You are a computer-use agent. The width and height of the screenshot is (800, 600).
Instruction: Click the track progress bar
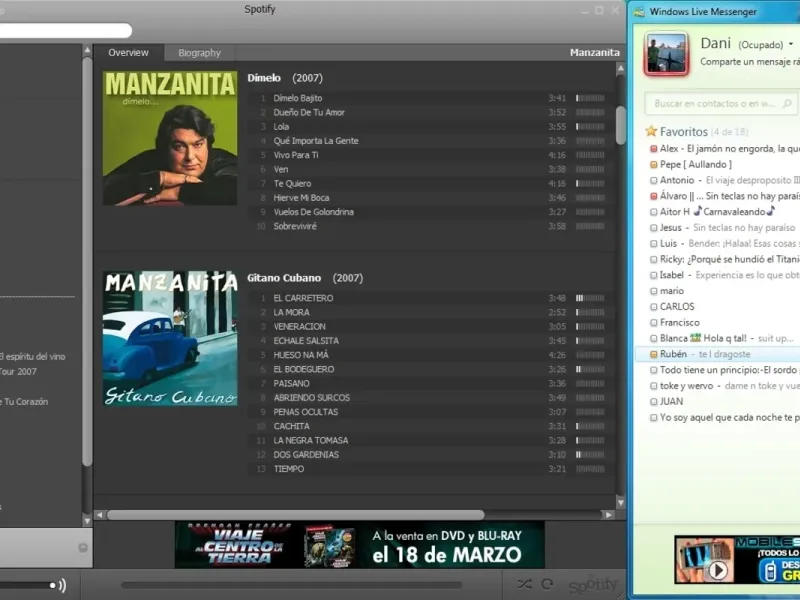coord(291,585)
